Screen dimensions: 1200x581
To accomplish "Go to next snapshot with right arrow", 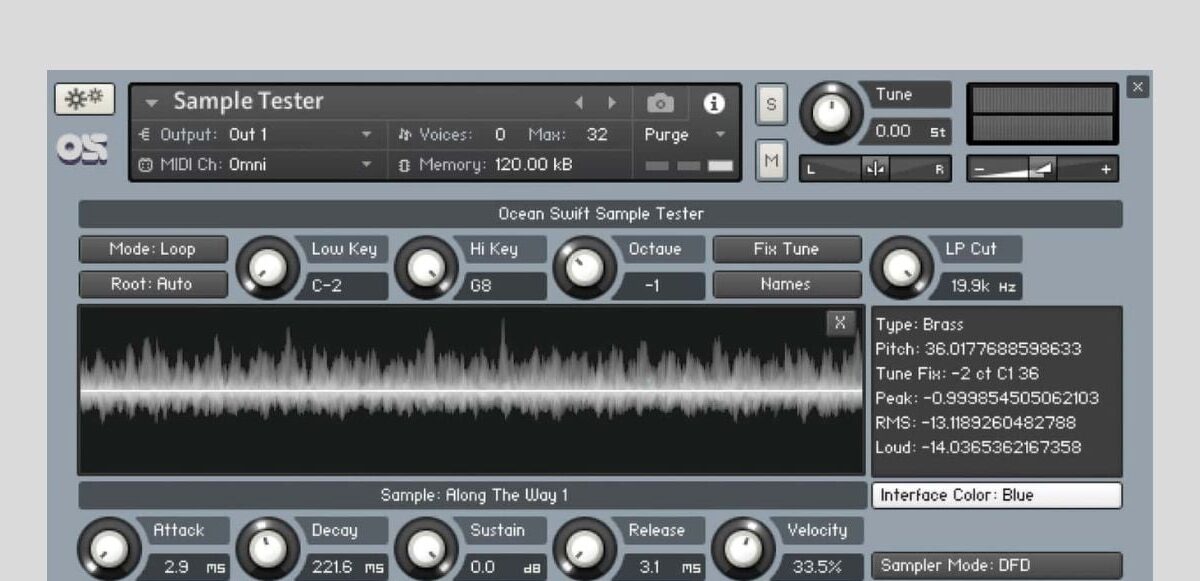I will tap(613, 101).
